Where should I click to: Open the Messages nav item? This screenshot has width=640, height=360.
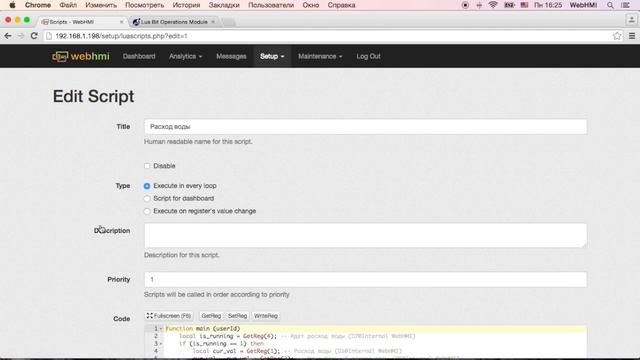[x=231, y=56]
